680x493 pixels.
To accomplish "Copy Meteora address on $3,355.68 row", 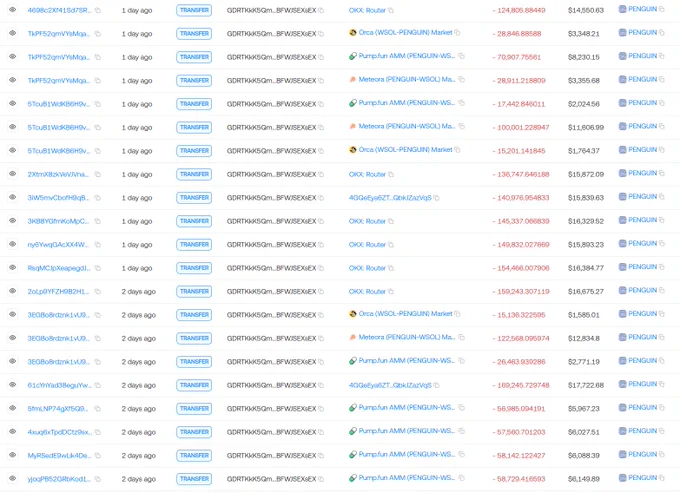I will [x=461, y=79].
